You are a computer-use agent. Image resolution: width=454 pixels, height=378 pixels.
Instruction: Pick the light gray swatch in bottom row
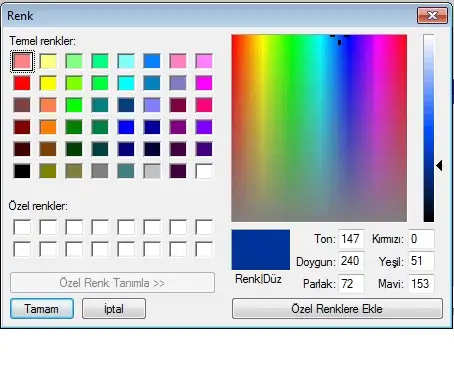click(152, 171)
